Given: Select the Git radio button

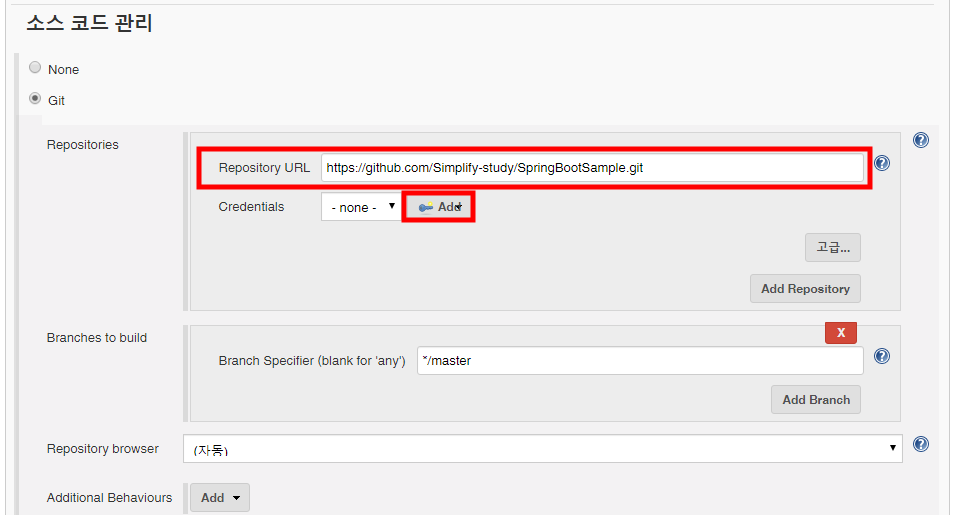Looking at the screenshot, I should [35, 98].
